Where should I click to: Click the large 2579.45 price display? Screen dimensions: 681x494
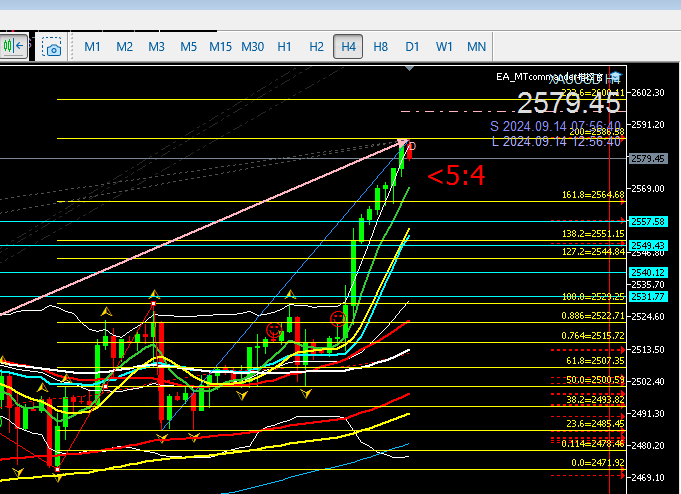[569, 103]
